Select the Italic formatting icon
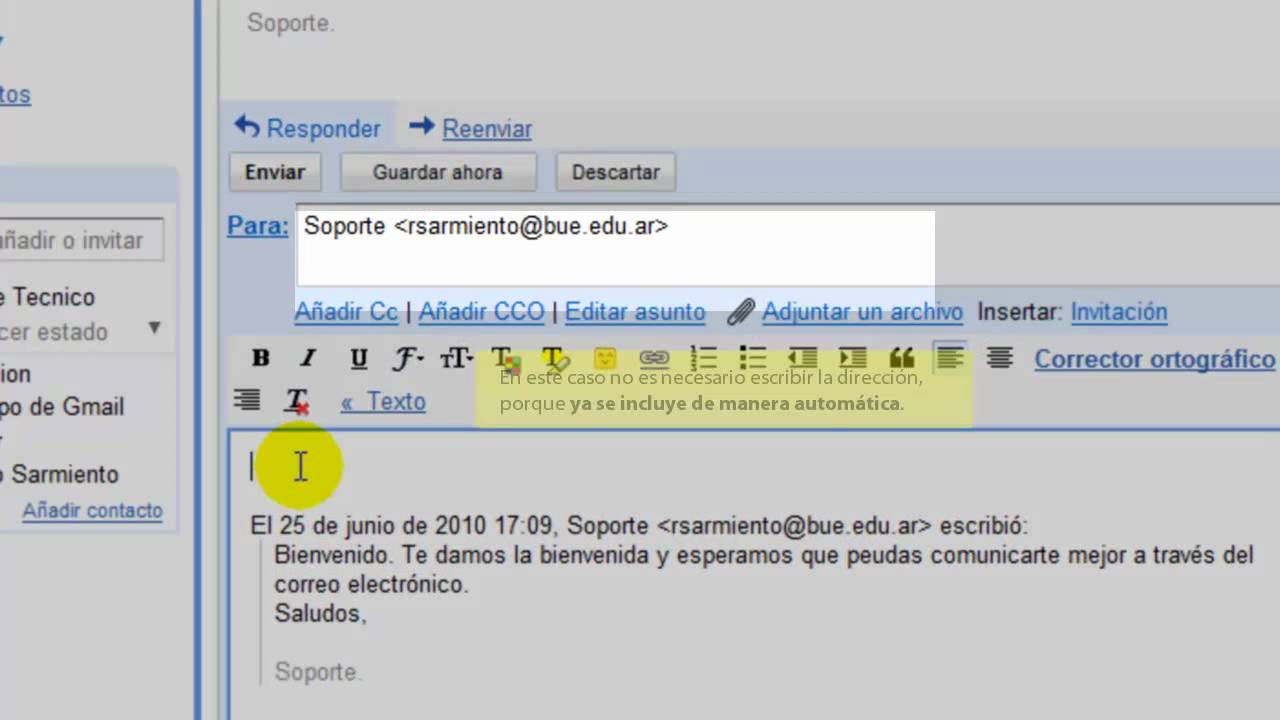The image size is (1280, 720). pos(307,357)
